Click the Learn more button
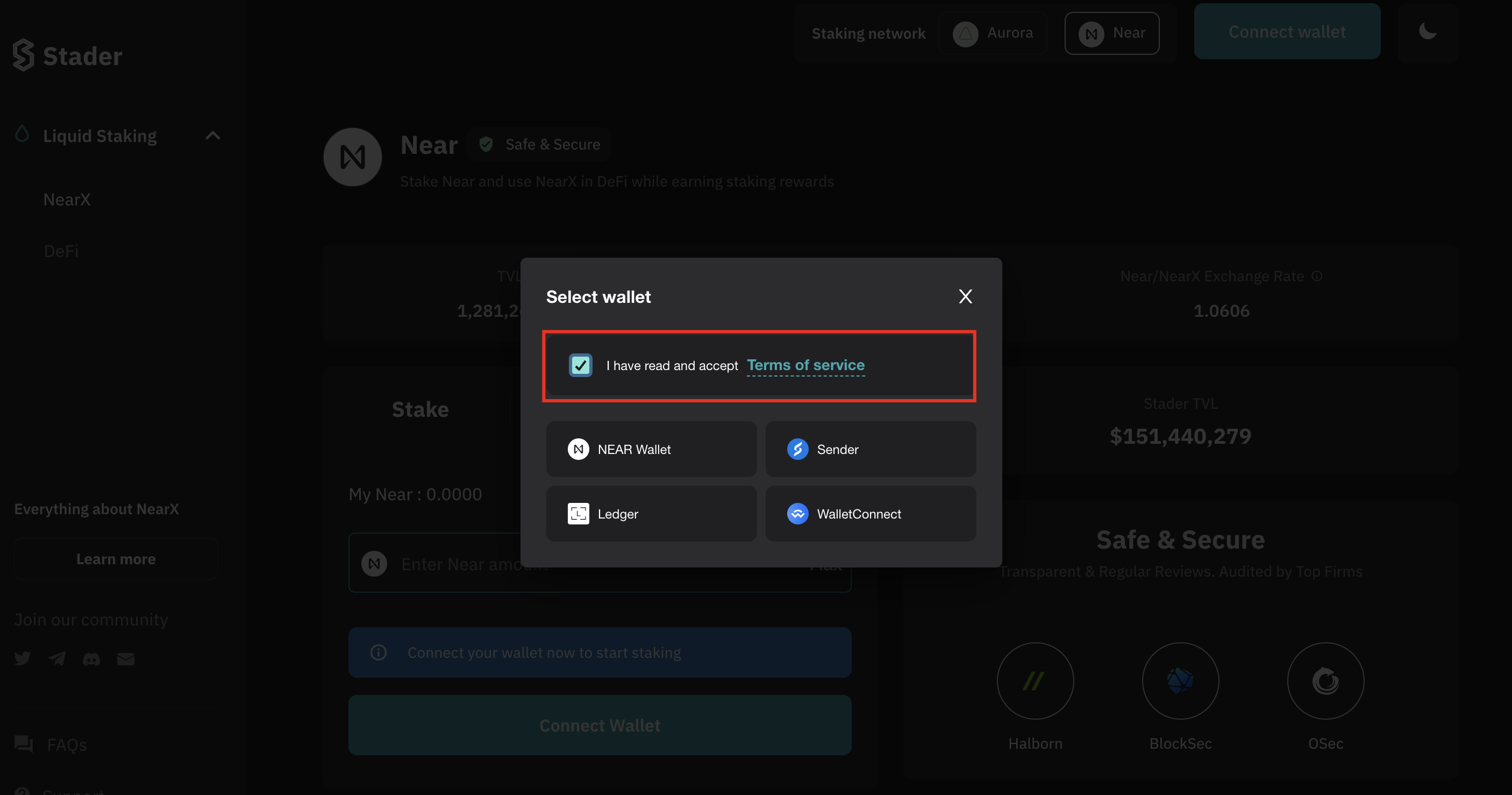The image size is (1512, 795). pyautogui.click(x=116, y=559)
